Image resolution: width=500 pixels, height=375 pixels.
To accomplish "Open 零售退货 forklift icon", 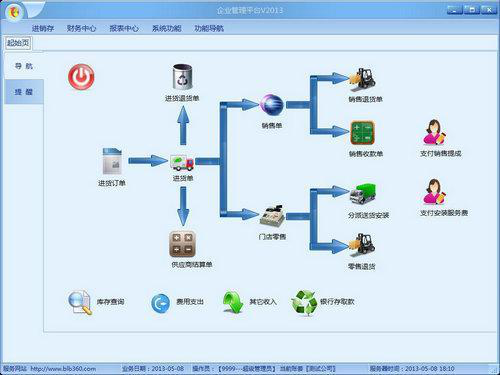I will coord(362,245).
